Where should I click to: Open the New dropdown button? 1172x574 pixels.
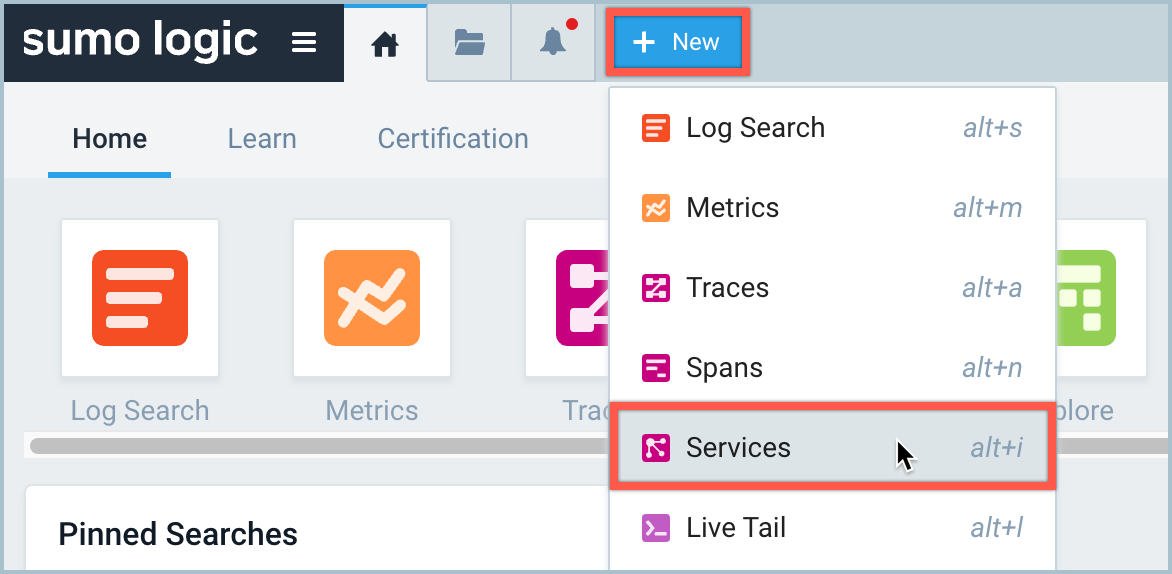677,42
